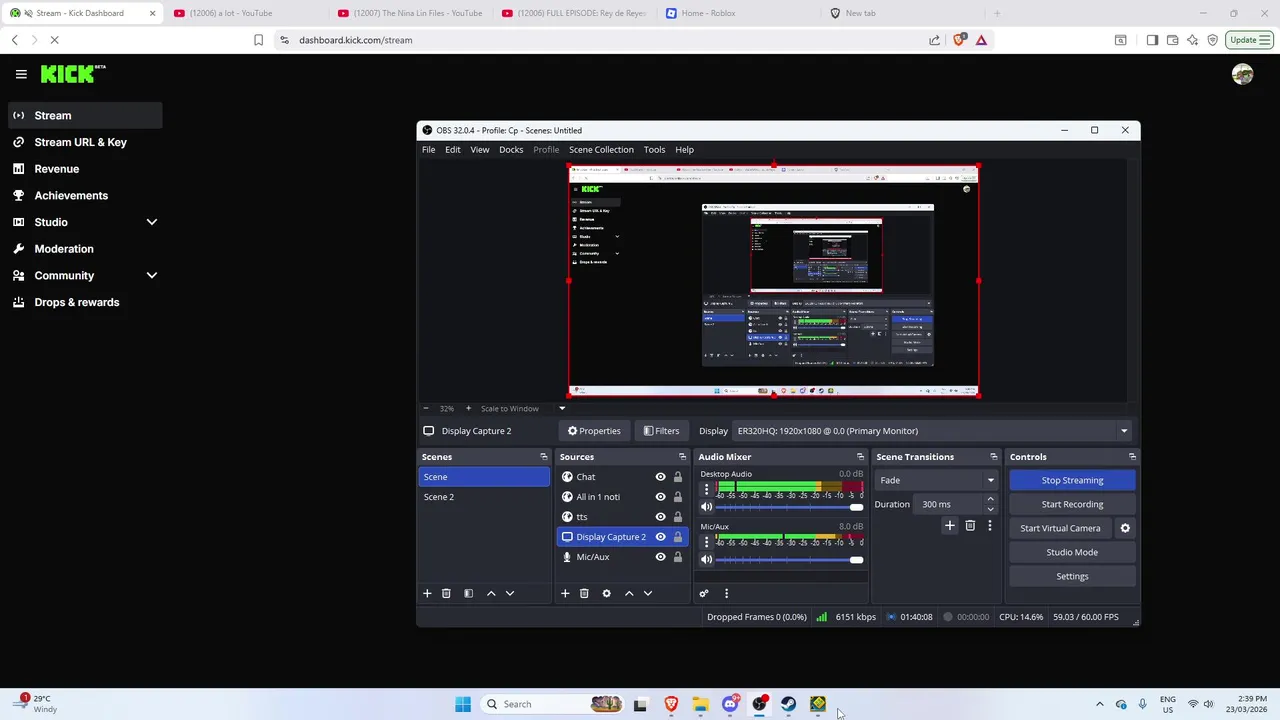Open the OBS Tools menu
Image resolution: width=1280 pixels, height=720 pixels.
point(654,149)
